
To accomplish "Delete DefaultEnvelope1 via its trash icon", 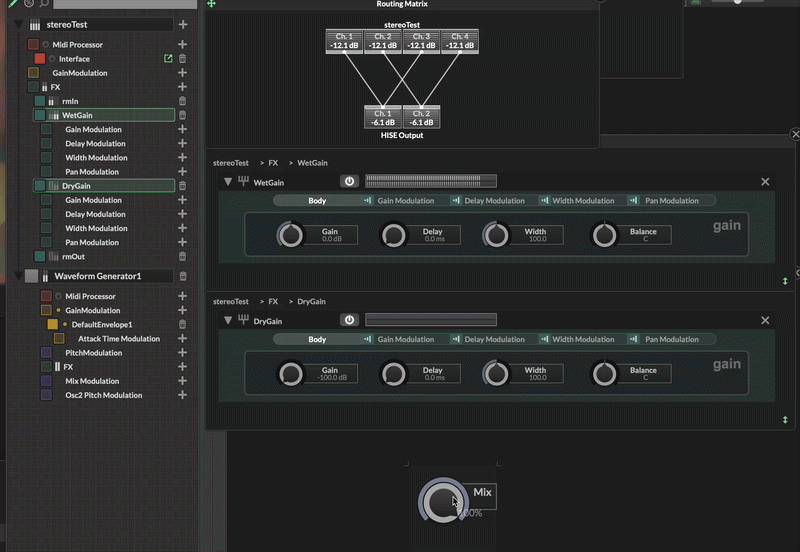I will pyautogui.click(x=182, y=325).
